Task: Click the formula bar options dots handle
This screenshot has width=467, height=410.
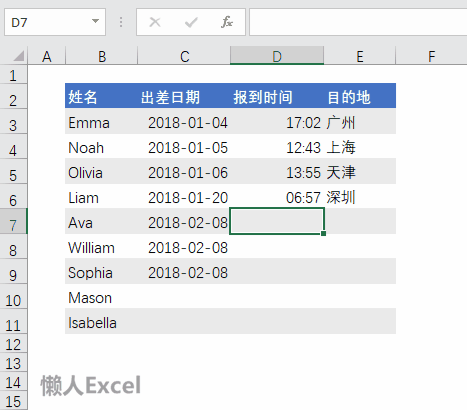Action: [x=121, y=22]
